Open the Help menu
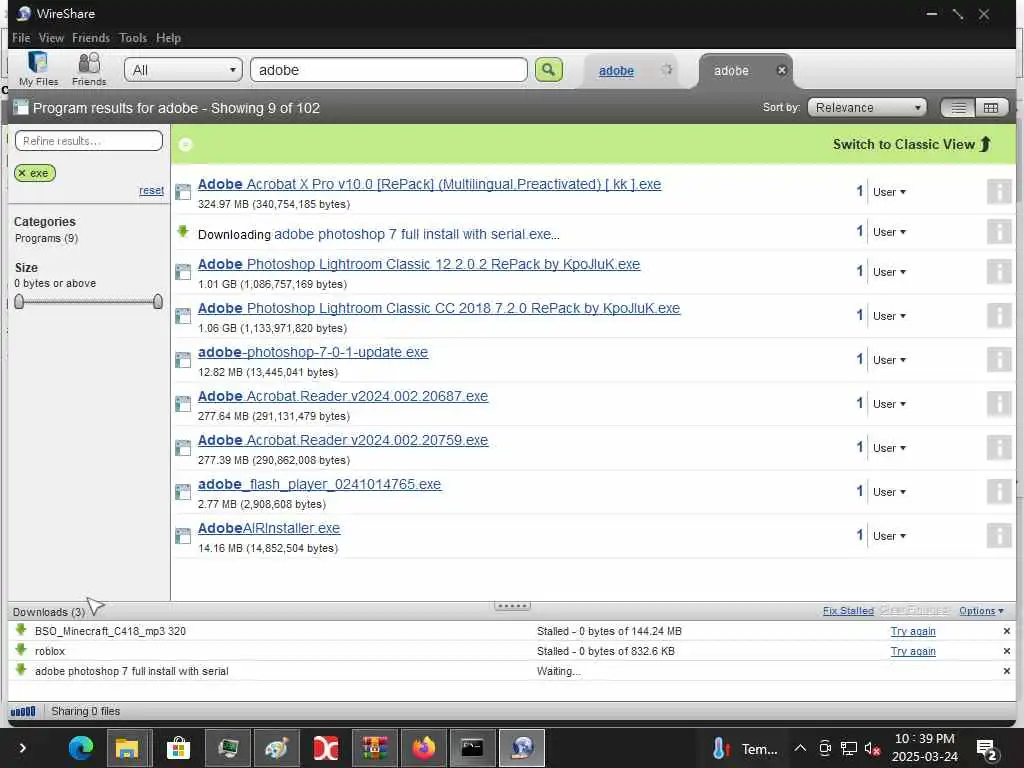Image resolution: width=1024 pixels, height=768 pixels. [168, 38]
